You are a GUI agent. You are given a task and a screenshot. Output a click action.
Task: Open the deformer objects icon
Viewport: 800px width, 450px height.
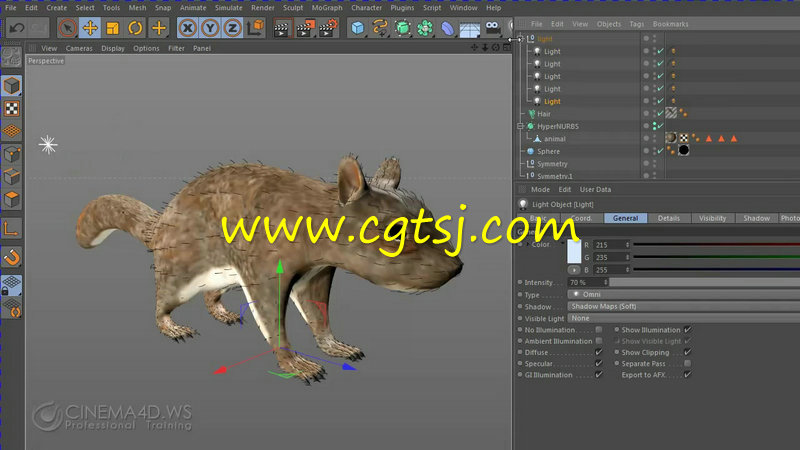coord(447,28)
